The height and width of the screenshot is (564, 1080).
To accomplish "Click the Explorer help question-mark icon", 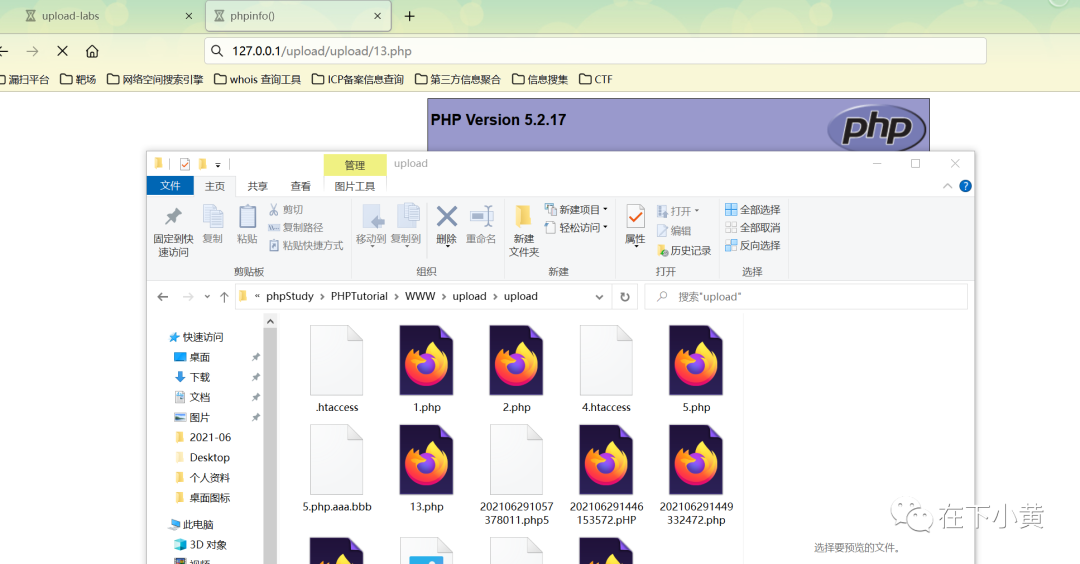I will pyautogui.click(x=966, y=186).
